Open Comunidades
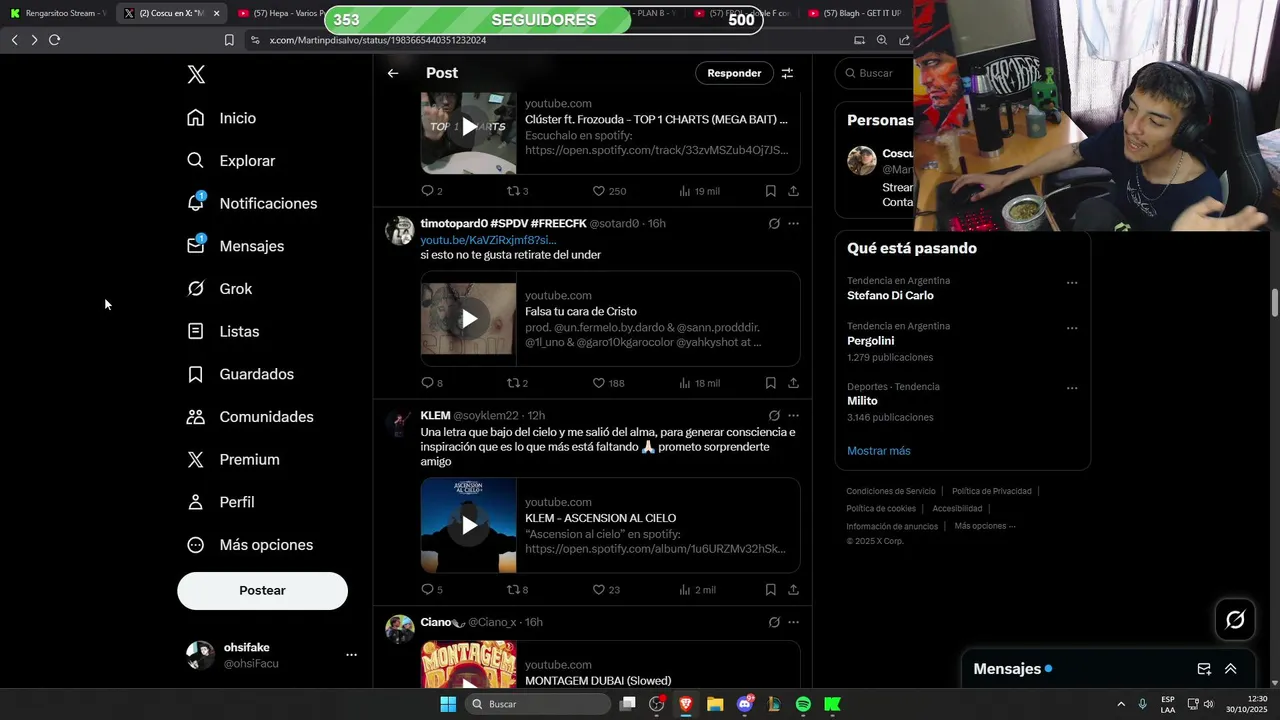The width and height of the screenshot is (1280, 720). tap(250, 417)
